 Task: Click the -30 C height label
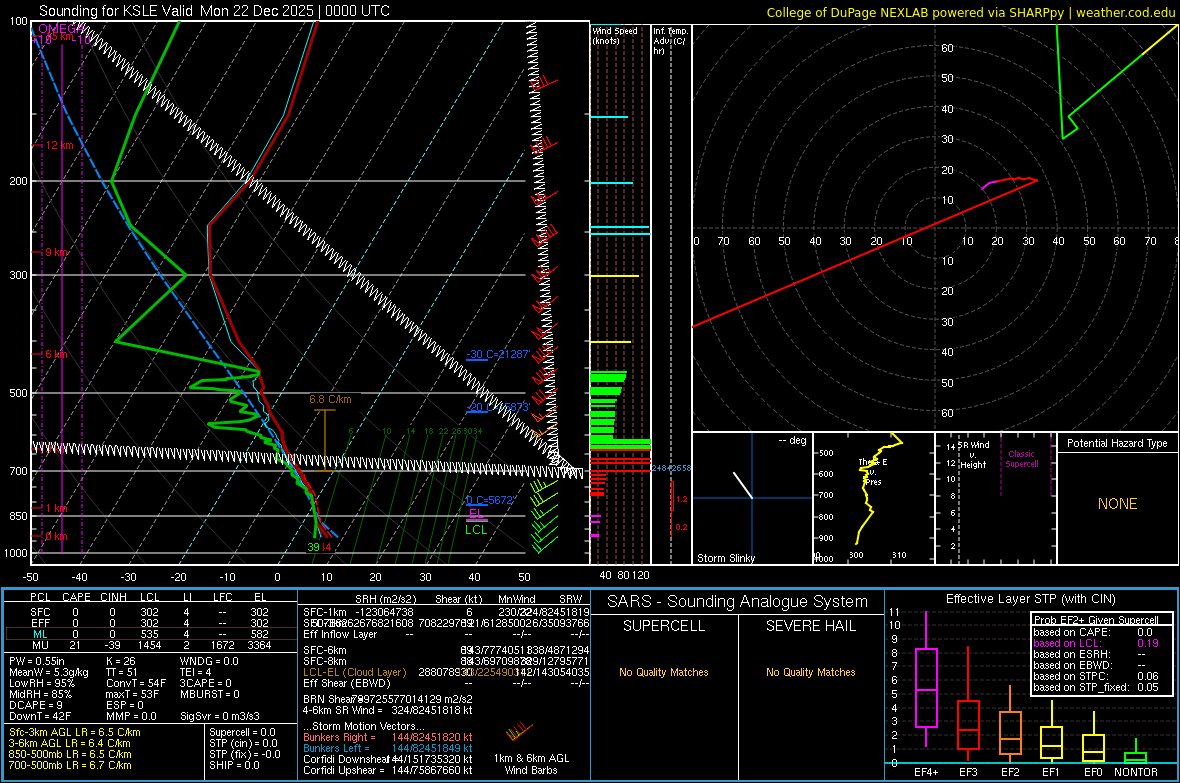click(498, 354)
